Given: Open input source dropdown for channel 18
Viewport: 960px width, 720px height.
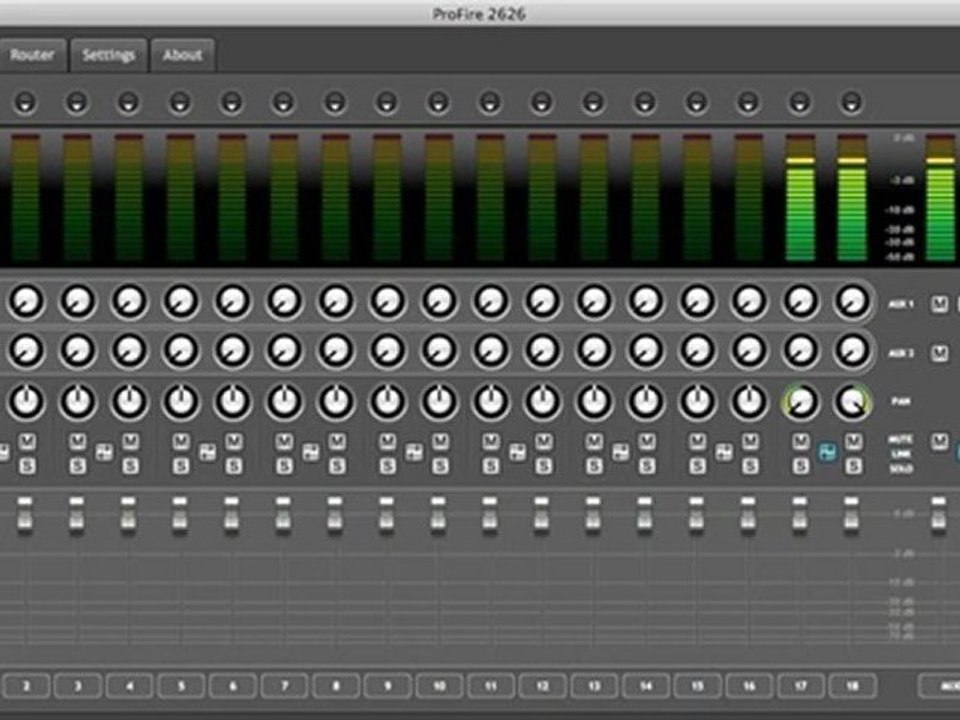Looking at the screenshot, I should tap(851, 102).
